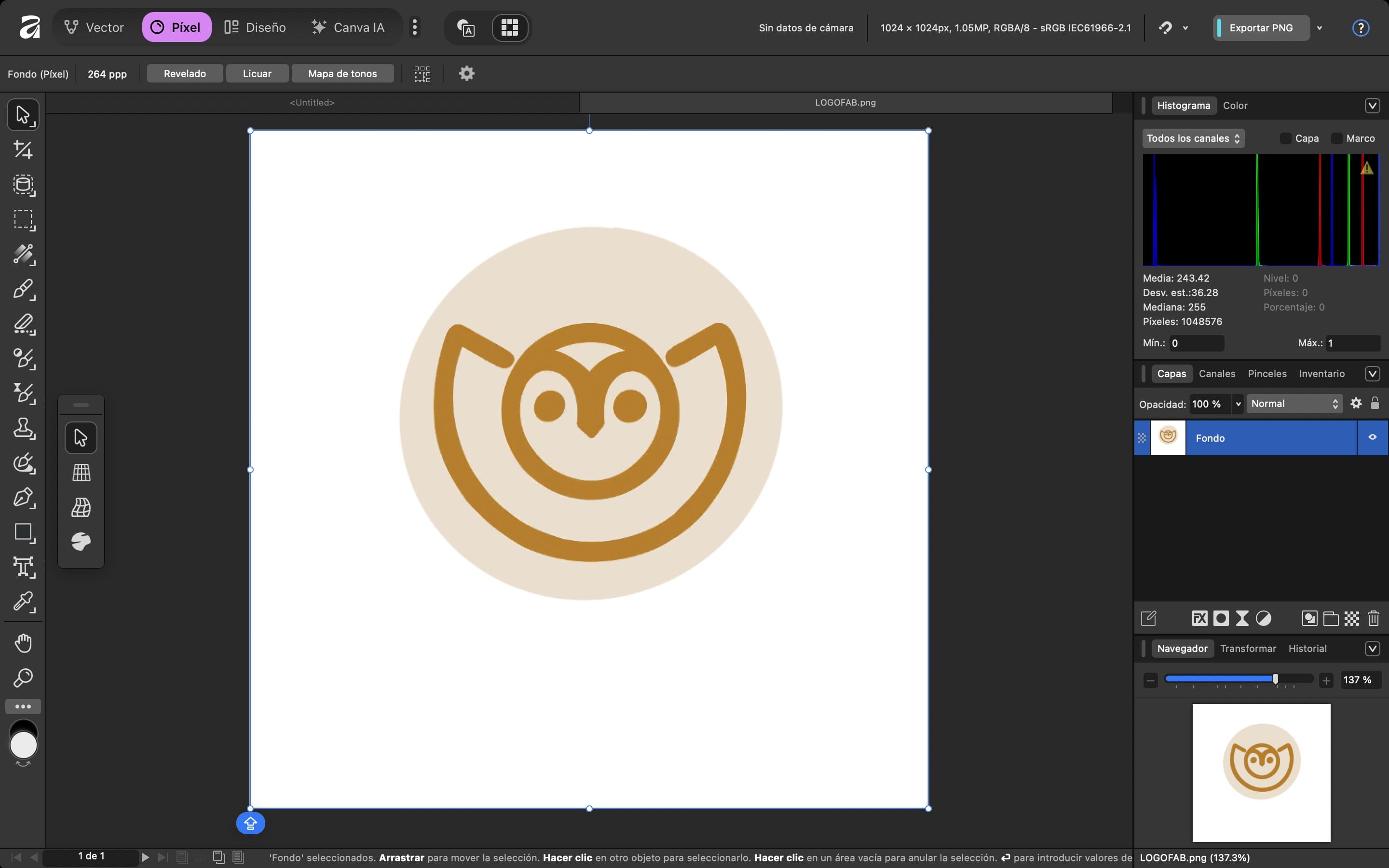Open the Todos los canales dropdown

(1193, 138)
